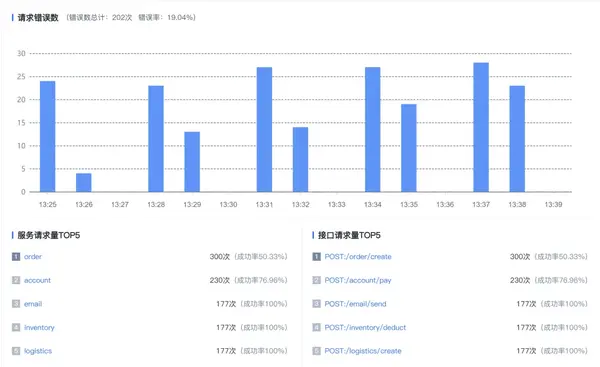600x367 pixels.
Task: Click the small error bar at 13:26
Action: 84,183
